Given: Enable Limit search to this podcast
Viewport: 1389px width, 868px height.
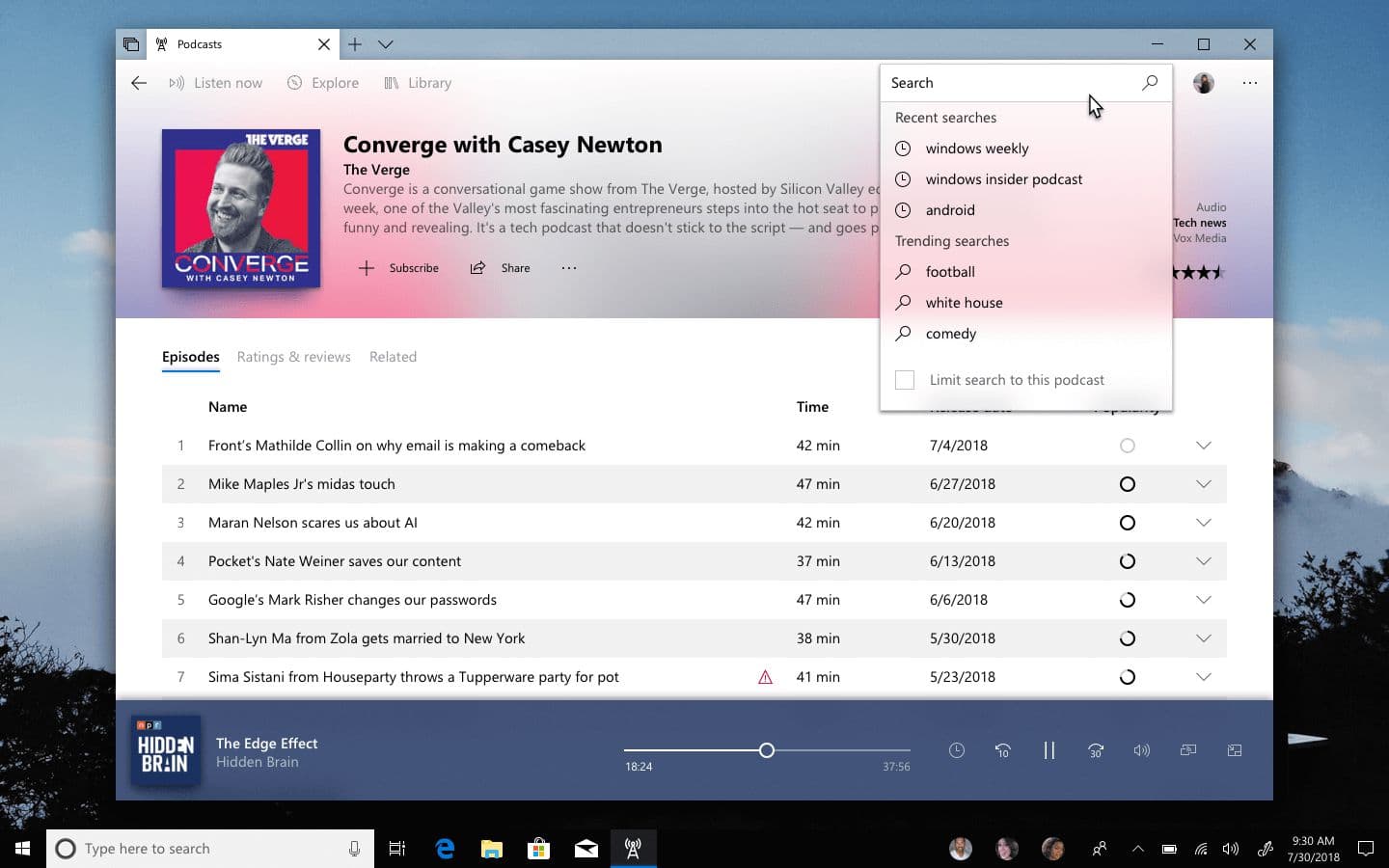Looking at the screenshot, I should [905, 380].
